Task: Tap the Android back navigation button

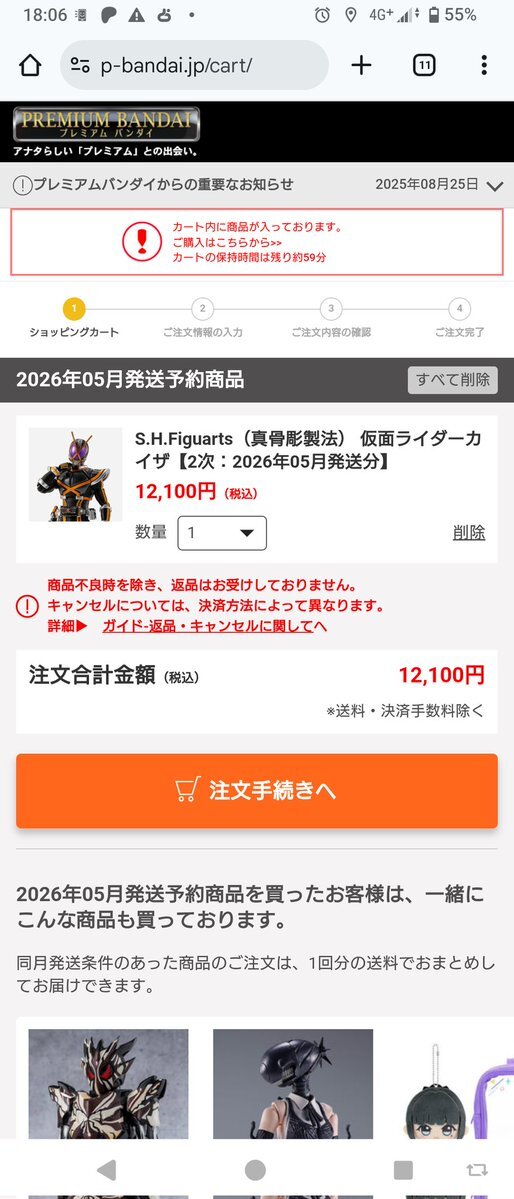Action: (107, 1169)
